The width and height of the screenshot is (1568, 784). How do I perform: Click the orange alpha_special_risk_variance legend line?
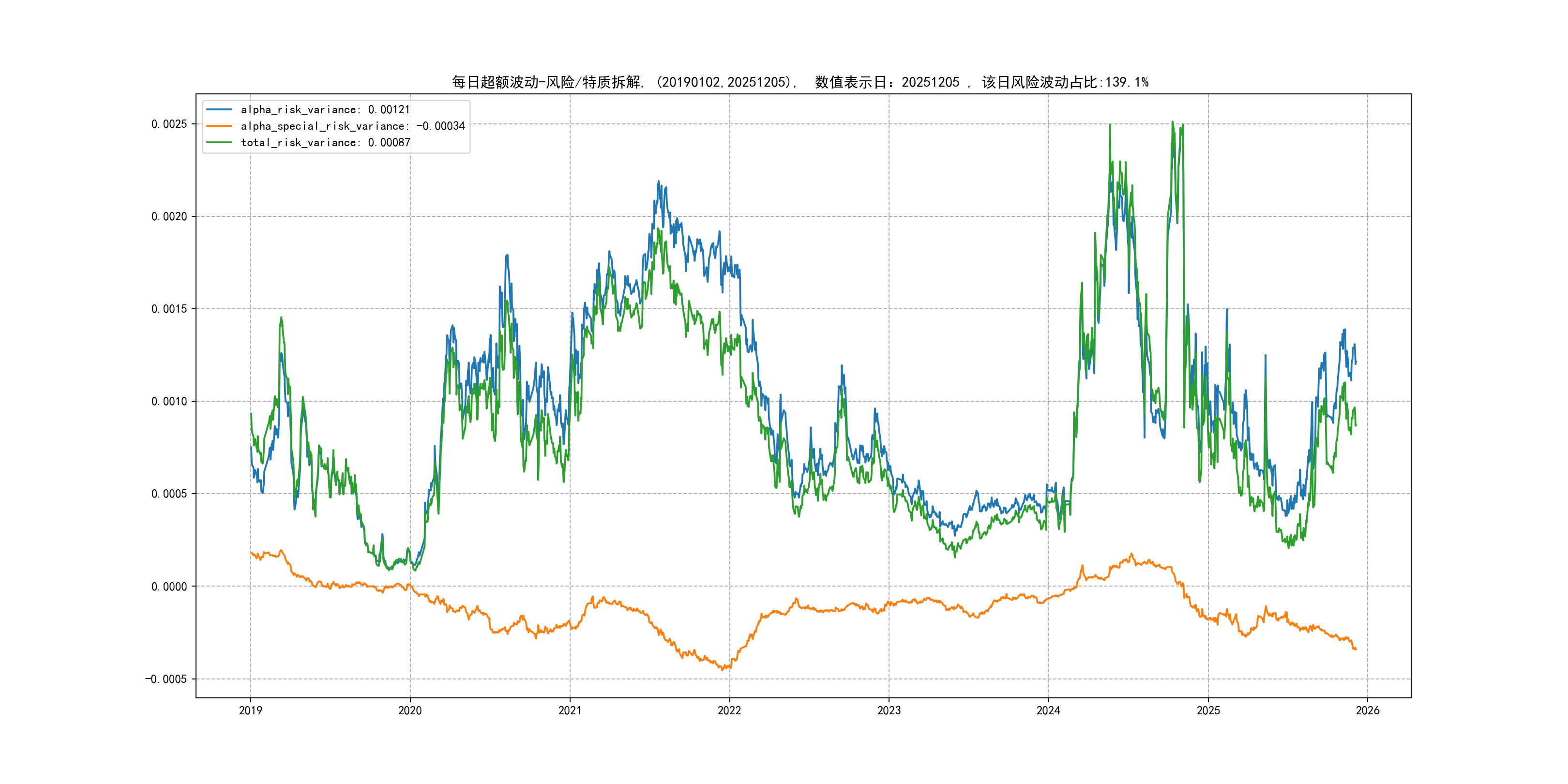219,126
